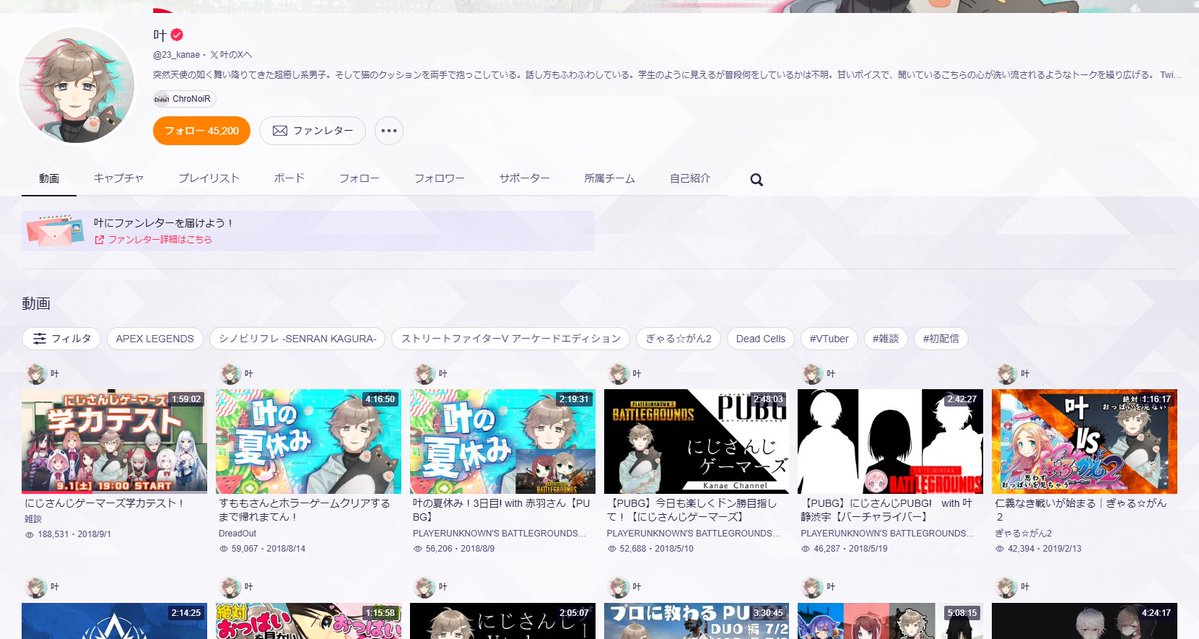Click the ChroNoiR team badge
1199x639 pixels.
pyautogui.click(x=184, y=99)
